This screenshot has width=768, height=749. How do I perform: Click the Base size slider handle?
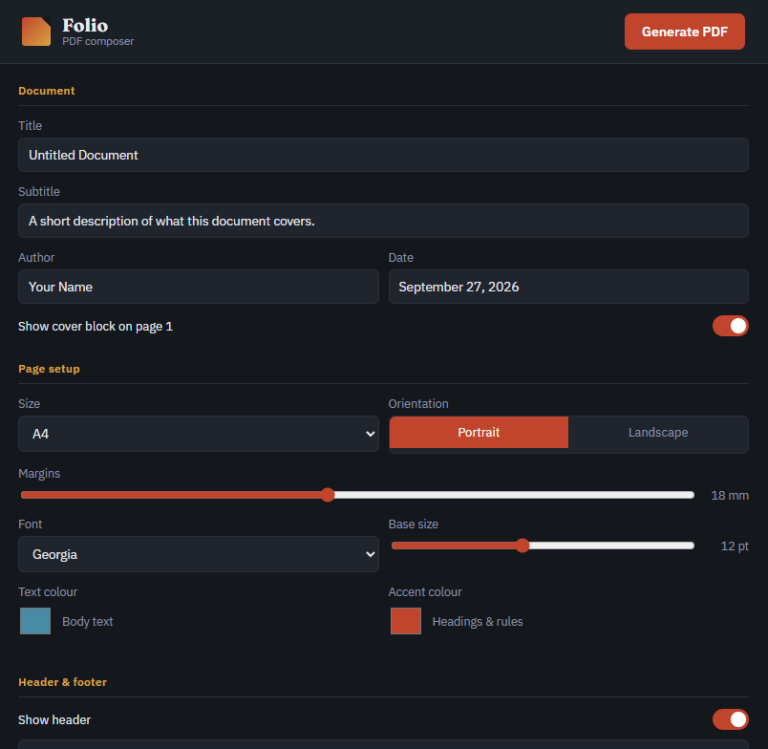click(523, 545)
